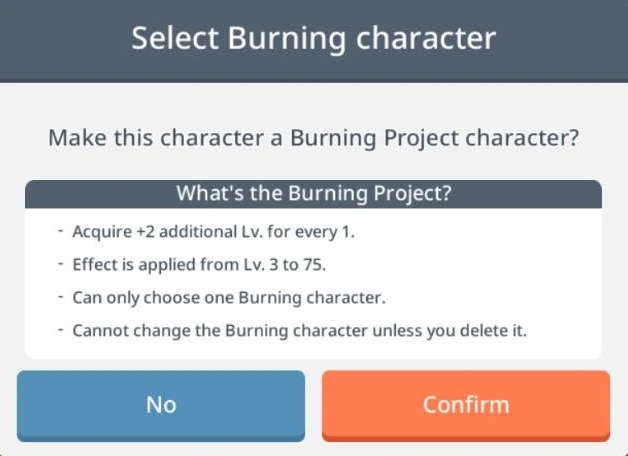This screenshot has width=628, height=456.
Task: Select the "What's the Burning Project?" header
Action: coord(313,194)
